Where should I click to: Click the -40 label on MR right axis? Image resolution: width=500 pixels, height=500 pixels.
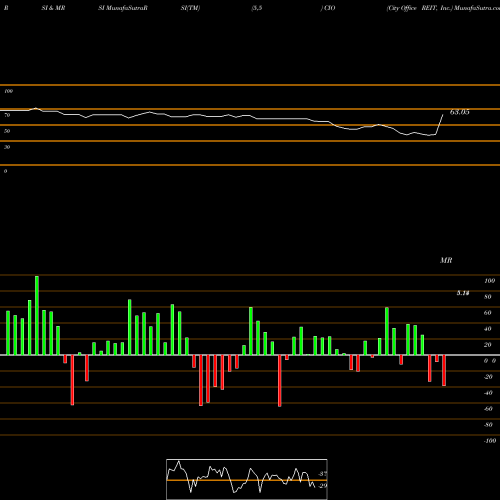point(488,393)
